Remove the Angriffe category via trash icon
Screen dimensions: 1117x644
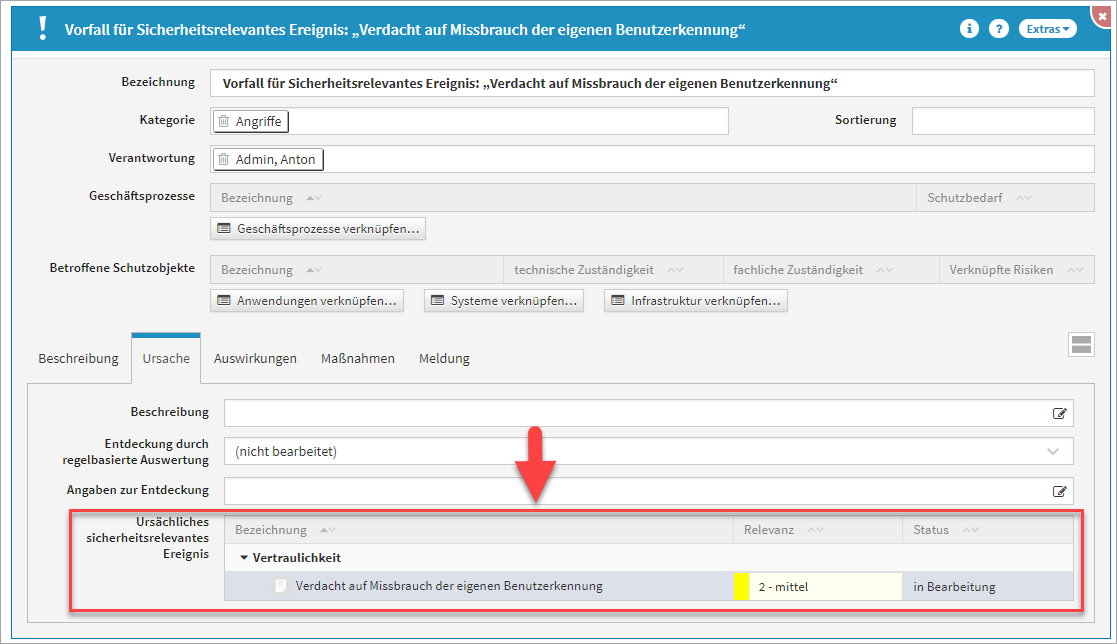click(224, 122)
